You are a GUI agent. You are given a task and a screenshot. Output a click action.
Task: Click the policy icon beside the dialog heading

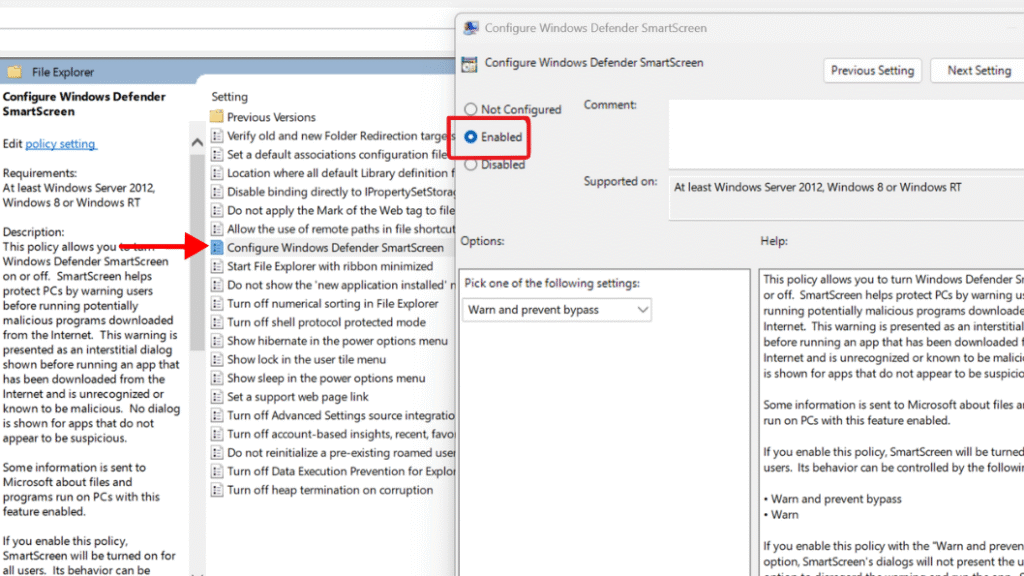tap(470, 63)
